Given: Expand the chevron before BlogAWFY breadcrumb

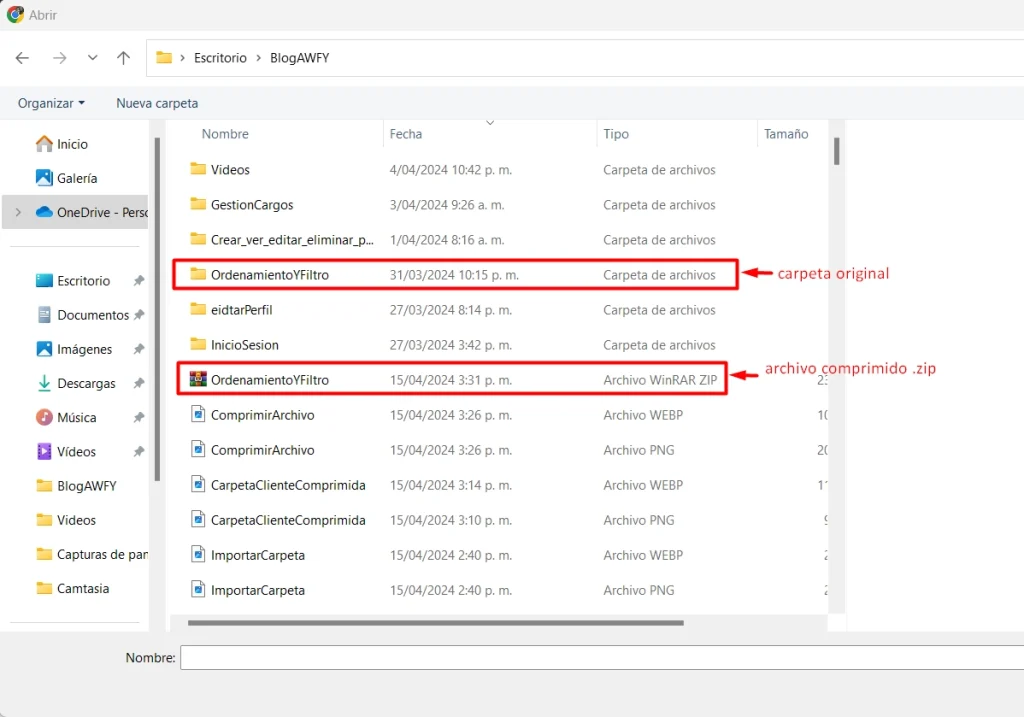Looking at the screenshot, I should pyautogui.click(x=259, y=58).
